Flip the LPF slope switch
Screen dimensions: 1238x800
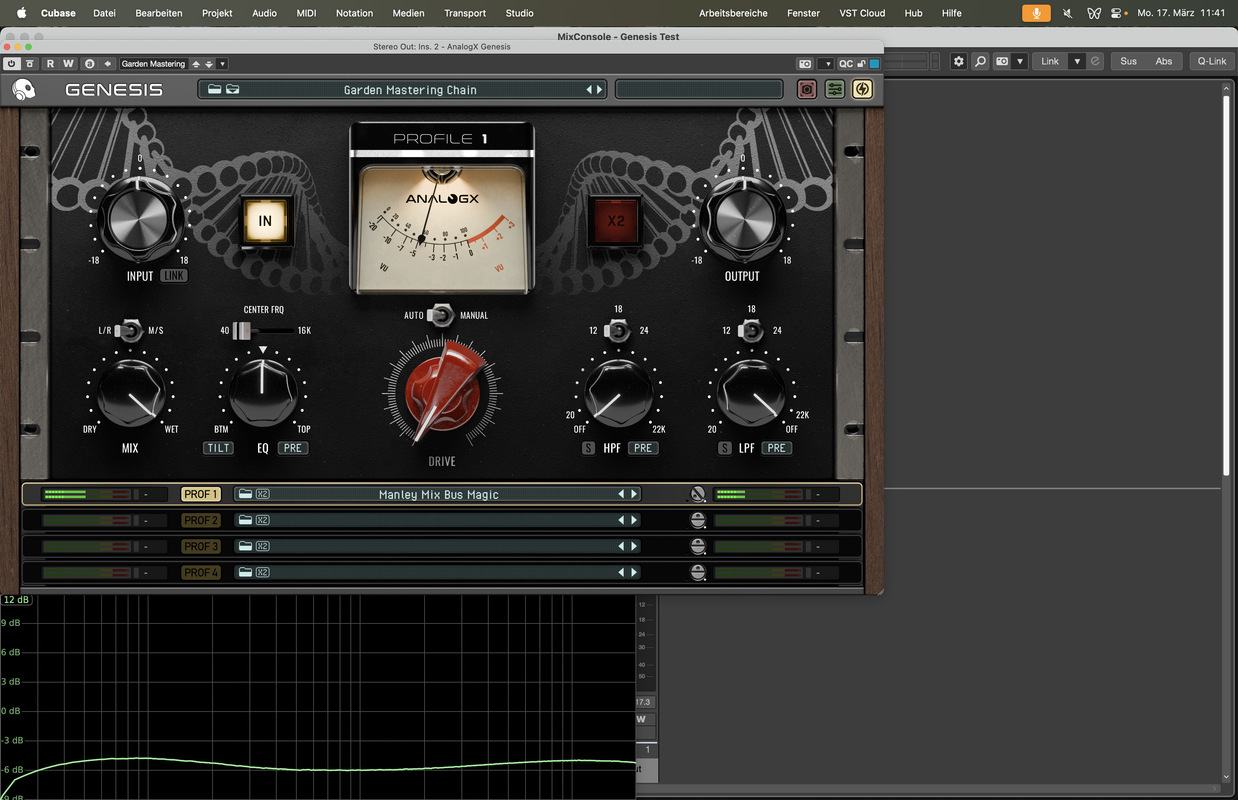click(751, 331)
